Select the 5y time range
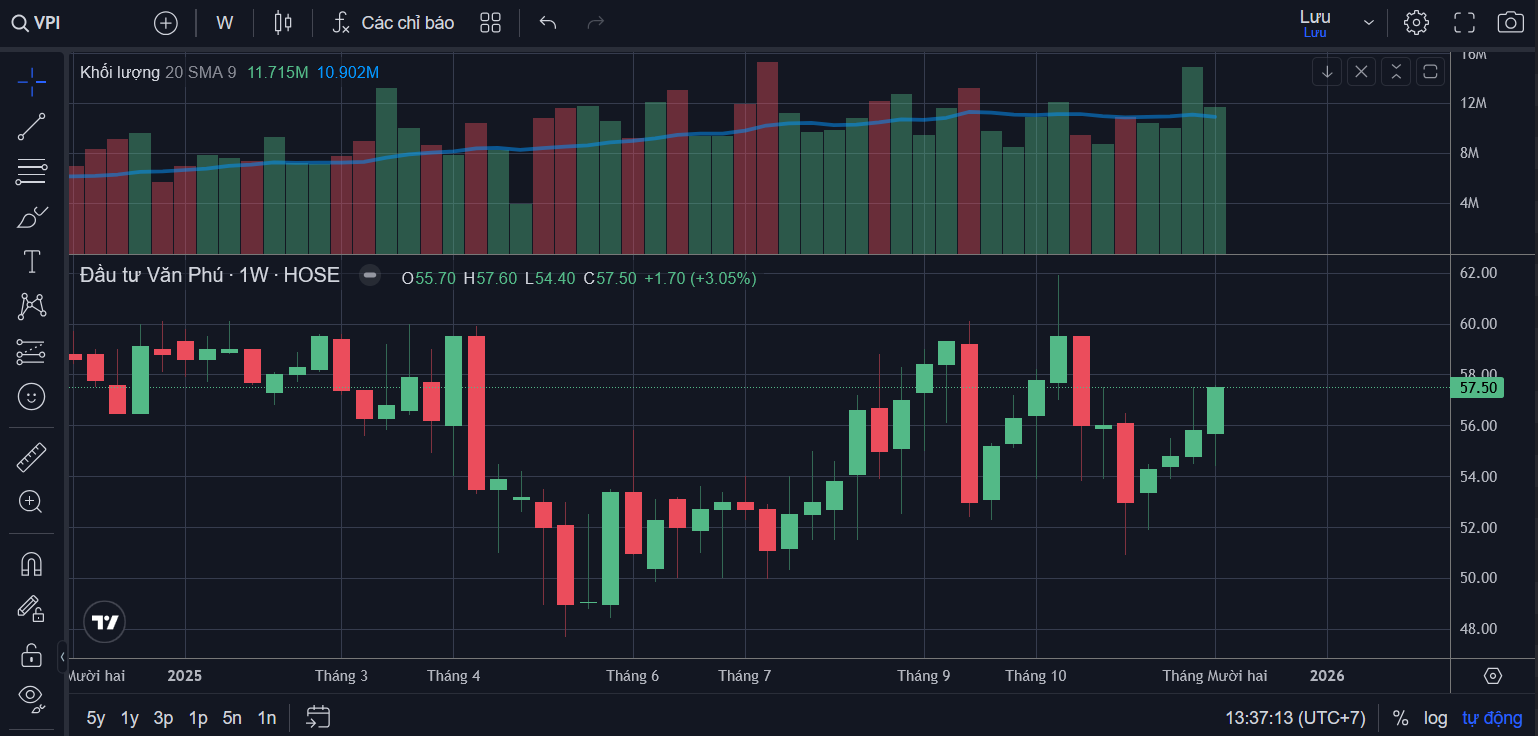The height and width of the screenshot is (736, 1538). coord(96,718)
